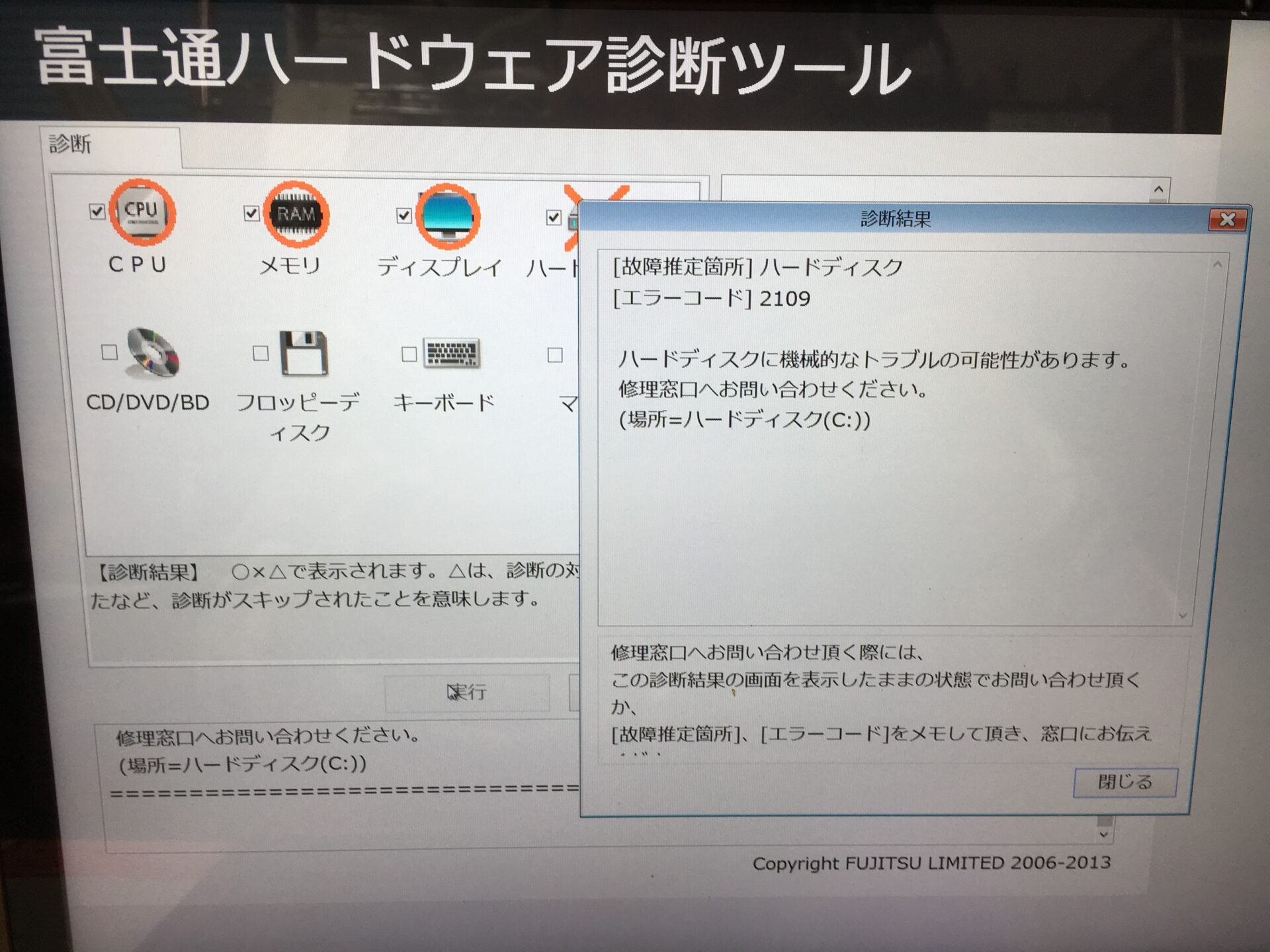Click the Copyright FUJITSU LIMITED text
The image size is (1270, 952).
tap(932, 863)
